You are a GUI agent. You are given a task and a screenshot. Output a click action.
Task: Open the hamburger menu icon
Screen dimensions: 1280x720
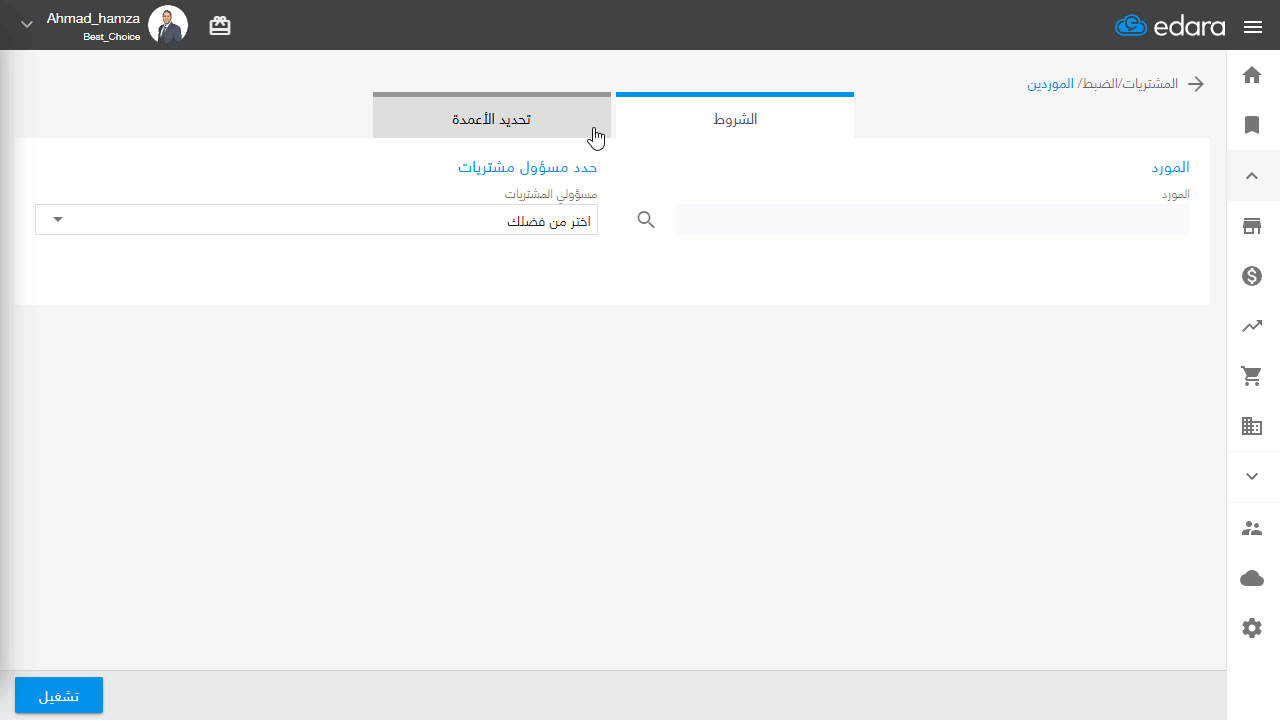coord(1253,27)
